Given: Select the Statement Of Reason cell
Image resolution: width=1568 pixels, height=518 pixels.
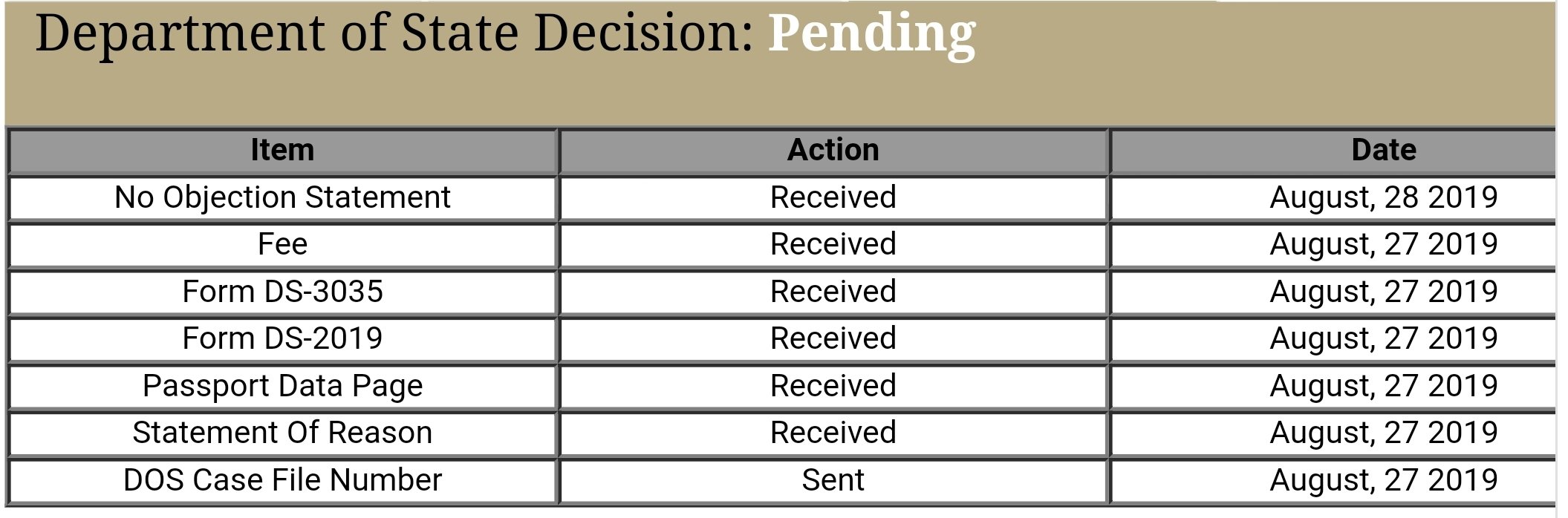Looking at the screenshot, I should click(x=282, y=433).
